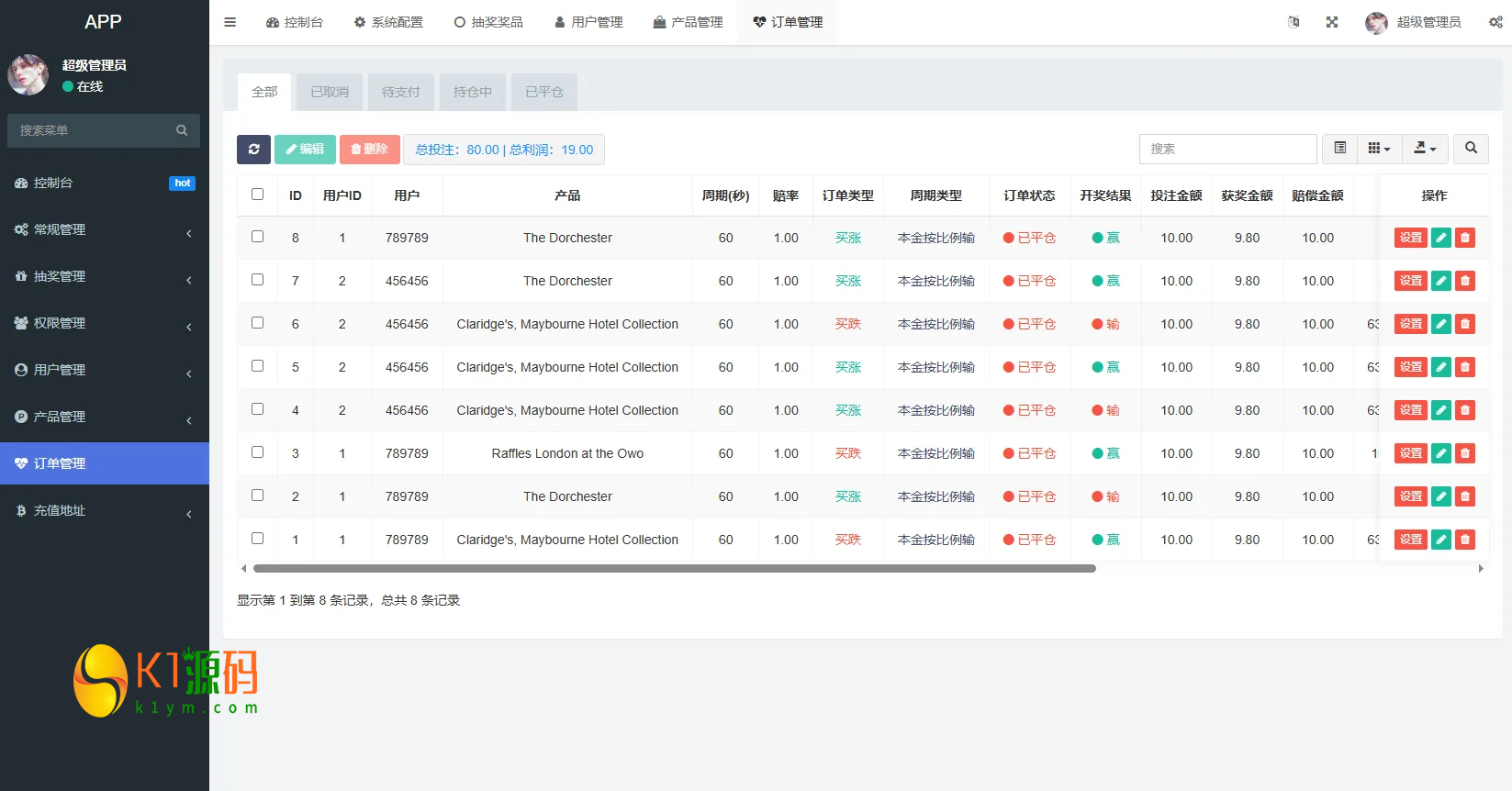
Task: Open the export data dropdown
Action: (x=1425, y=149)
